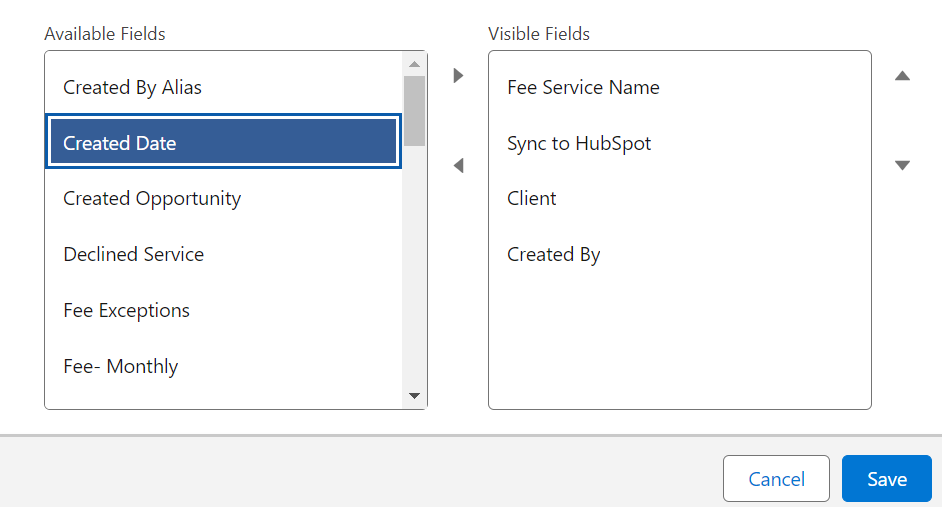
Task: Click the Available Fields scroll up arrow
Action: click(x=414, y=64)
